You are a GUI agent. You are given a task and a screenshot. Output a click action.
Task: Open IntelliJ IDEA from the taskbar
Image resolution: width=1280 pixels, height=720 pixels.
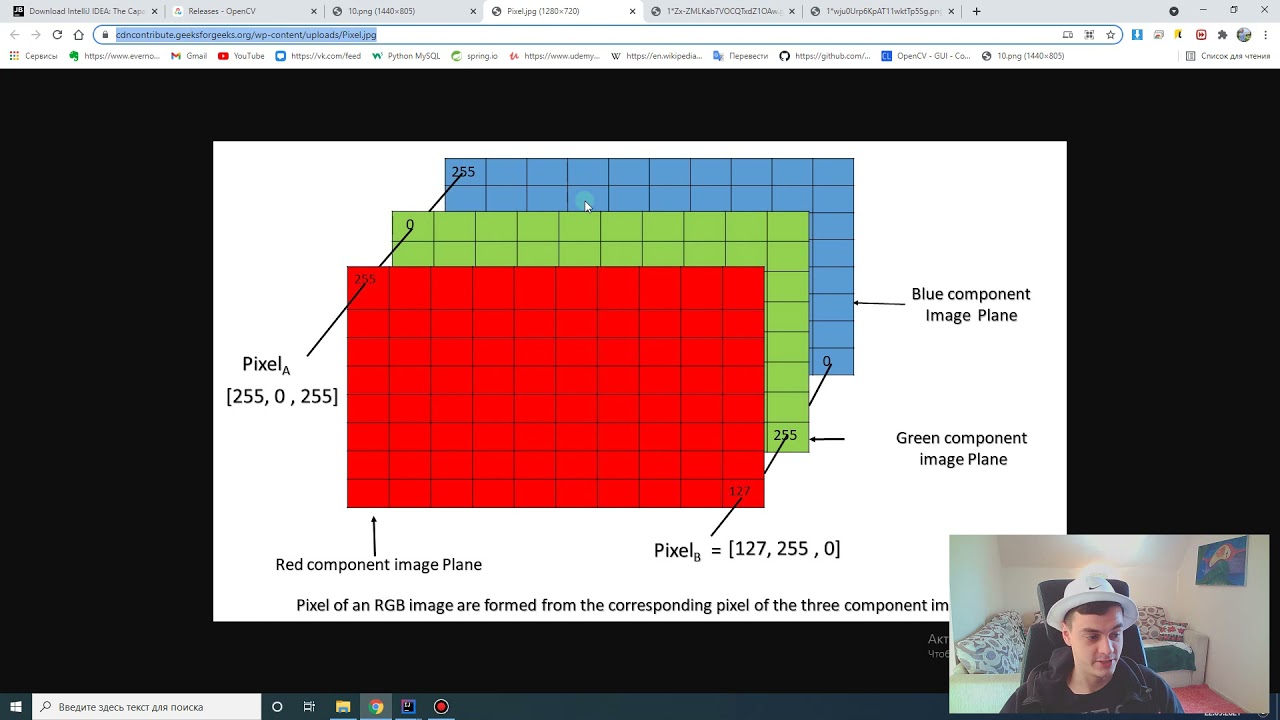[408, 706]
